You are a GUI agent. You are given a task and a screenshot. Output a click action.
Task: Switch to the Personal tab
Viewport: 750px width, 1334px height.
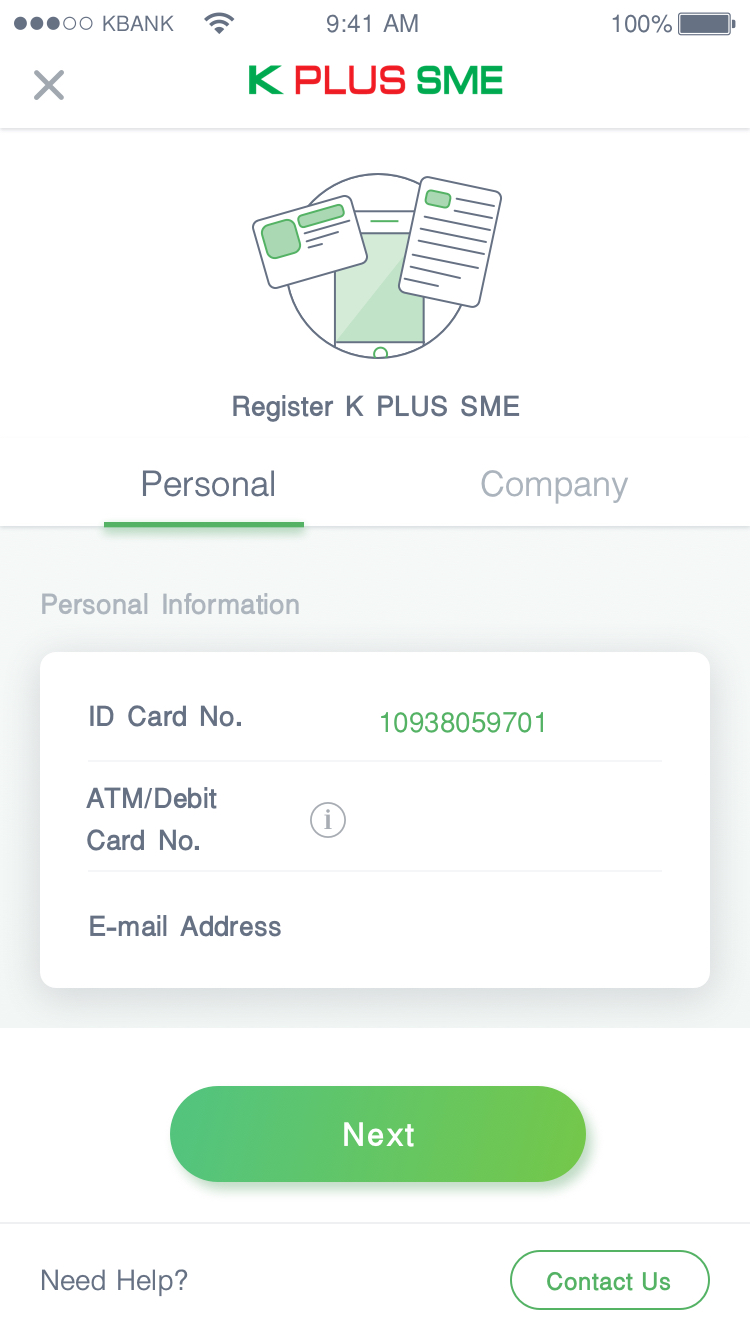(x=208, y=485)
